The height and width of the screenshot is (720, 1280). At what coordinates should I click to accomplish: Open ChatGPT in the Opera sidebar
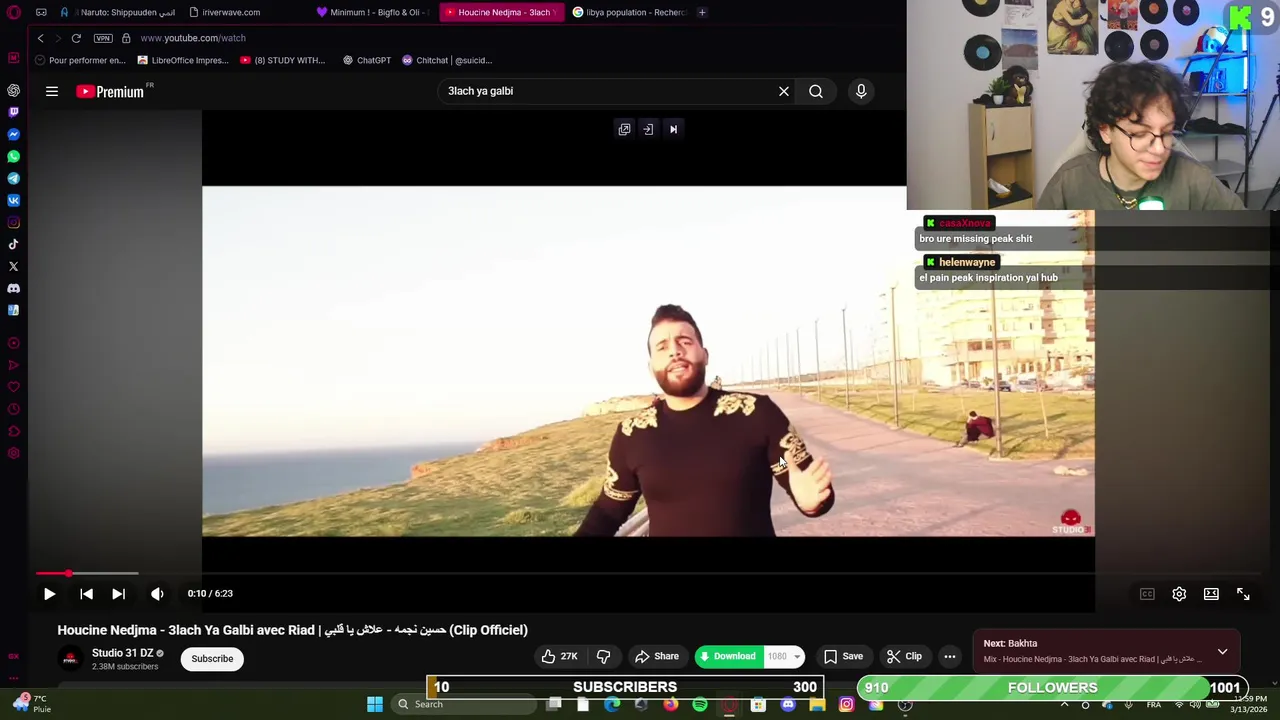[x=13, y=90]
